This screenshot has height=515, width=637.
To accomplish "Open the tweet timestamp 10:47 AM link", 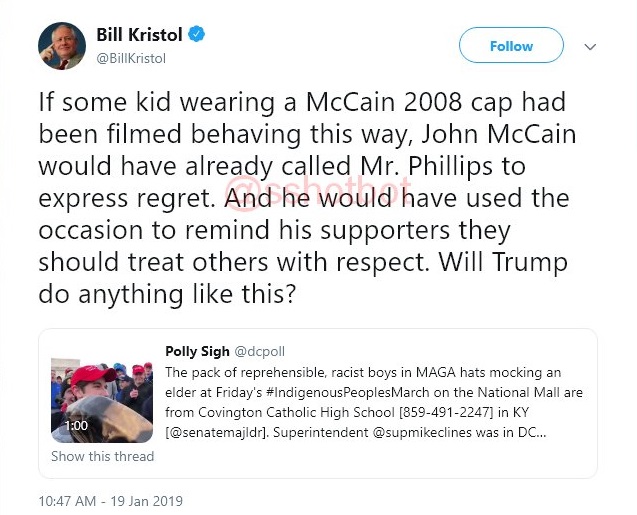I will (67, 501).
